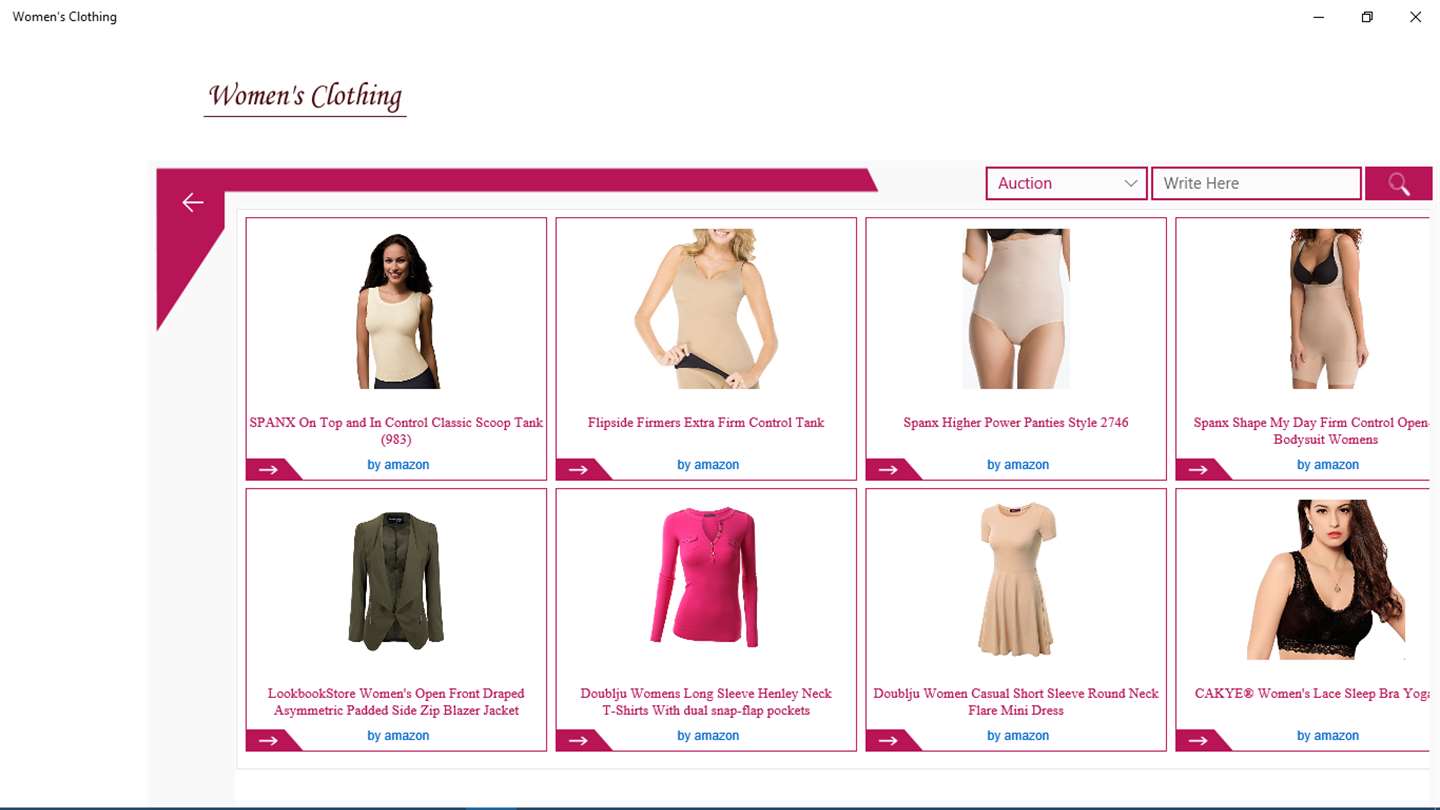The image size is (1440, 810).
Task: Click arrow under Doublju Flare Mini Dress
Action: pyautogui.click(x=888, y=740)
